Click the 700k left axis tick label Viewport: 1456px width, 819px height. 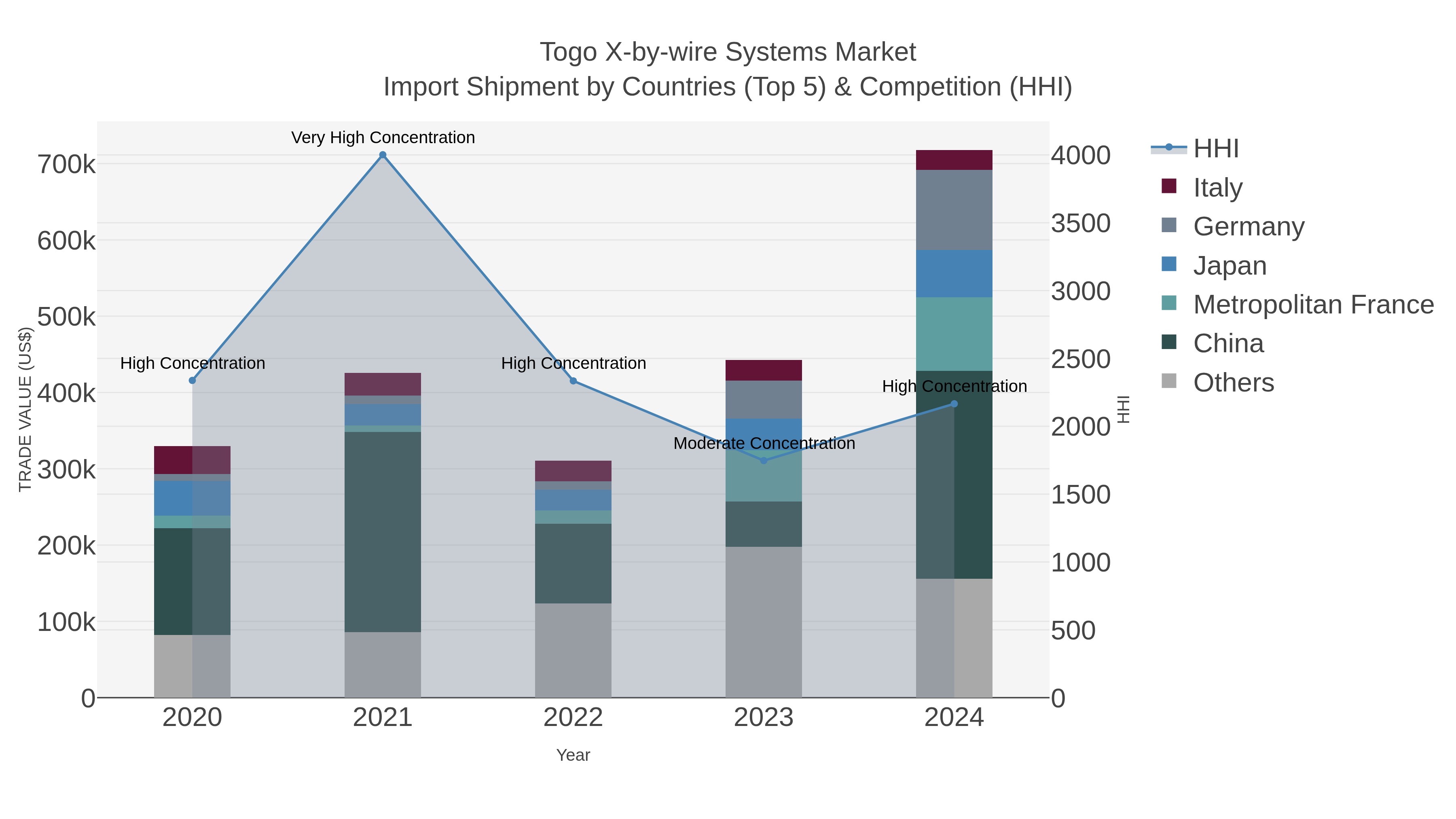pos(67,165)
